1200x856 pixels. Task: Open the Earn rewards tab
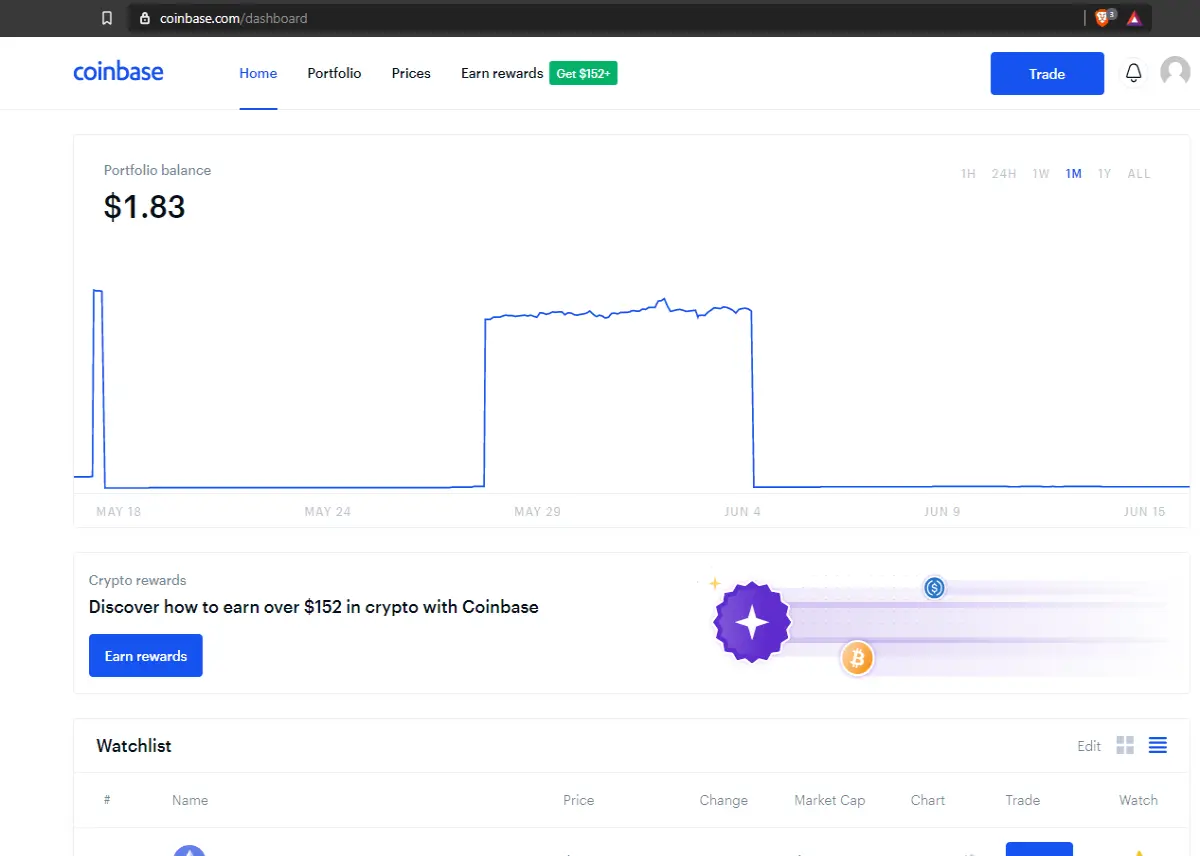click(x=502, y=73)
